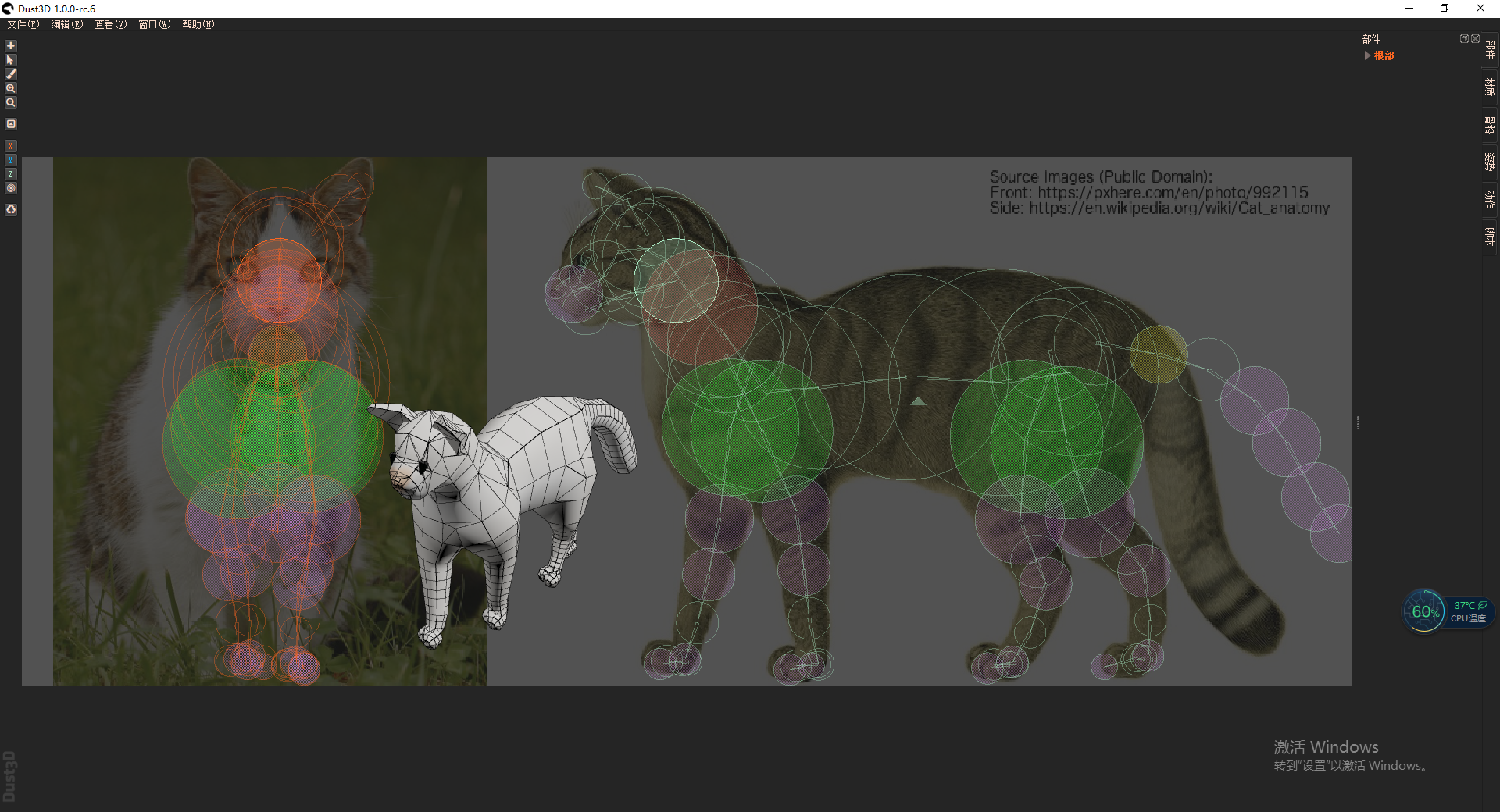1500x812 pixels.
Task: Open the turnaround reference image tool
Action: [11, 123]
